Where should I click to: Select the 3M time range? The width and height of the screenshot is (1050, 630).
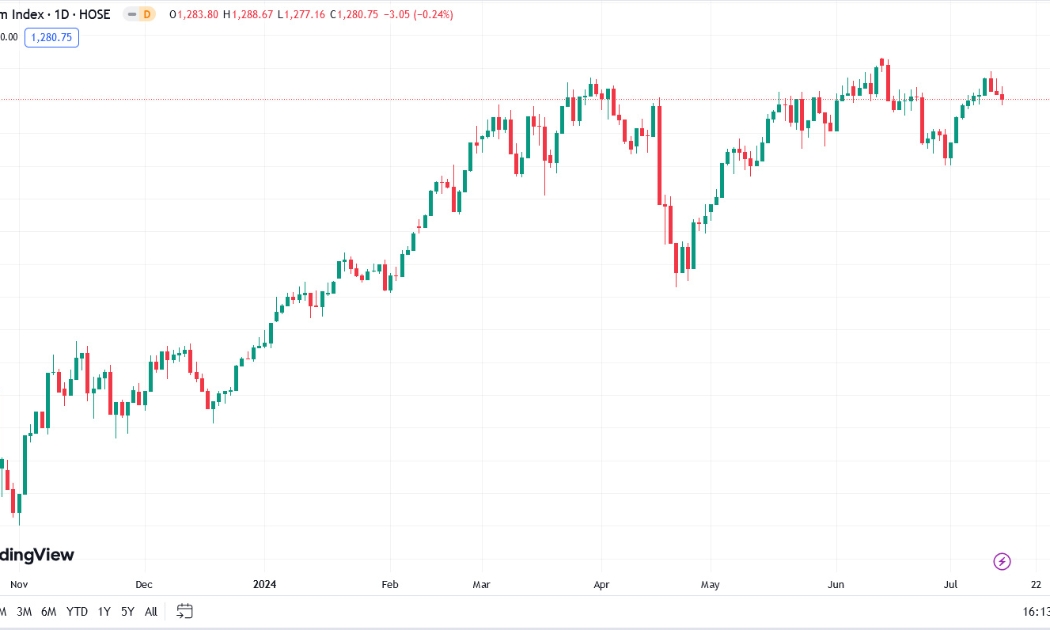coord(24,611)
